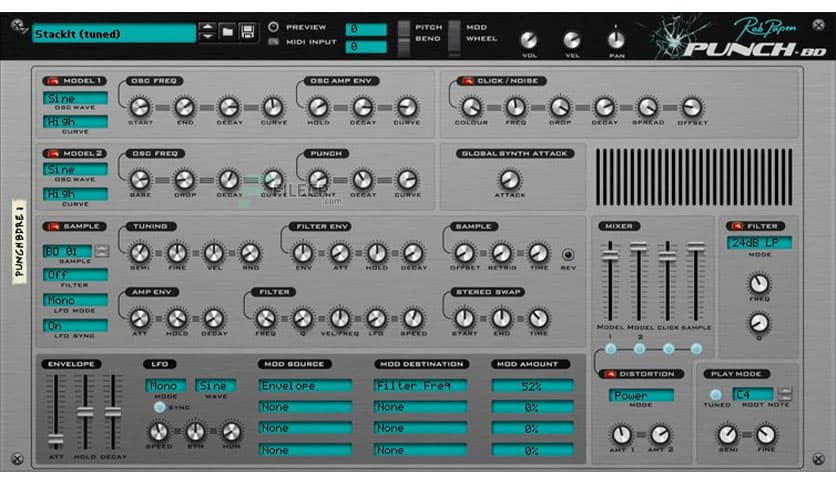Select the Filter Freq mod destination field

[421, 385]
